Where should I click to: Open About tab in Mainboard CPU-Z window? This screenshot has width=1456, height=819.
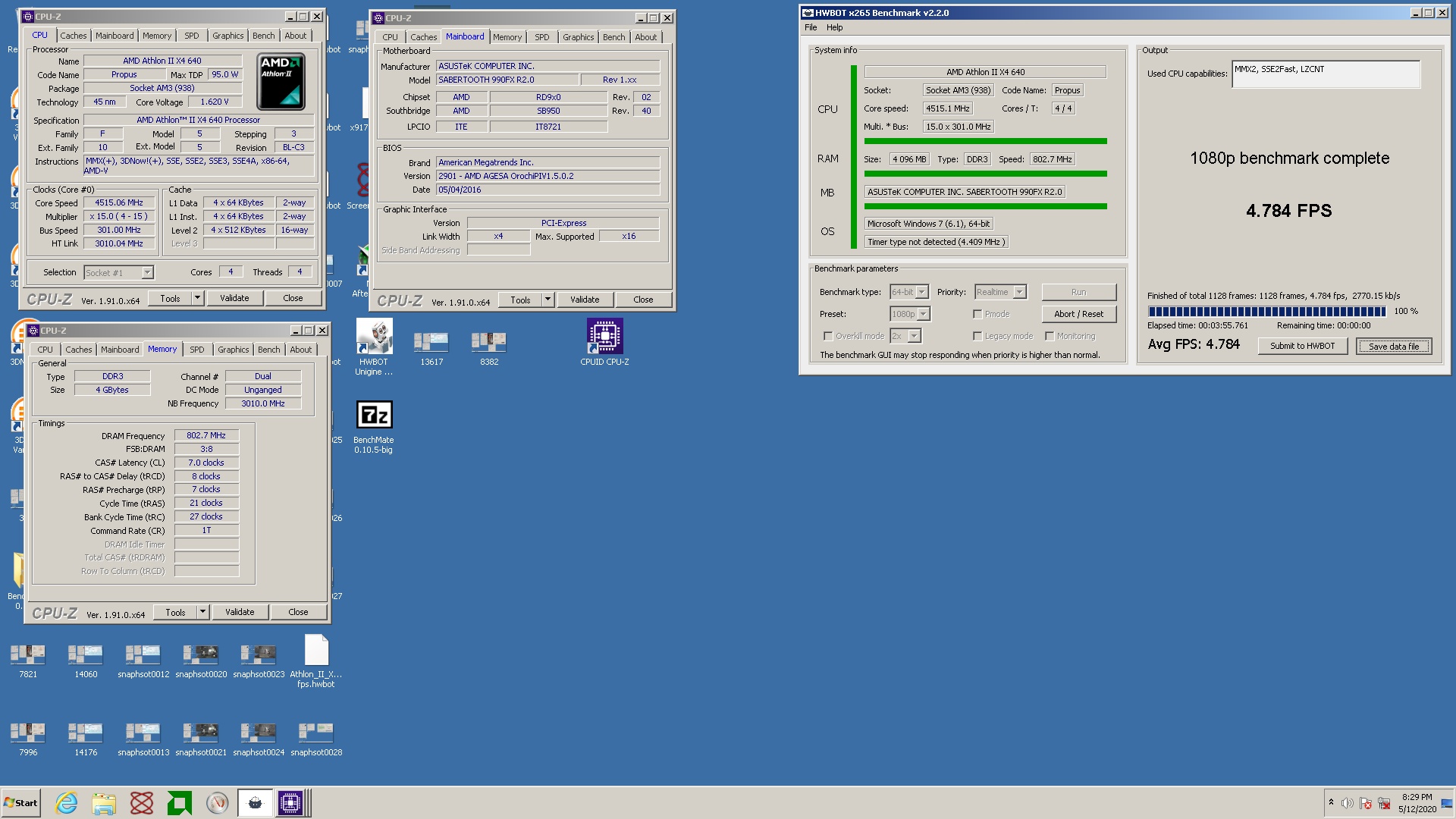point(646,37)
